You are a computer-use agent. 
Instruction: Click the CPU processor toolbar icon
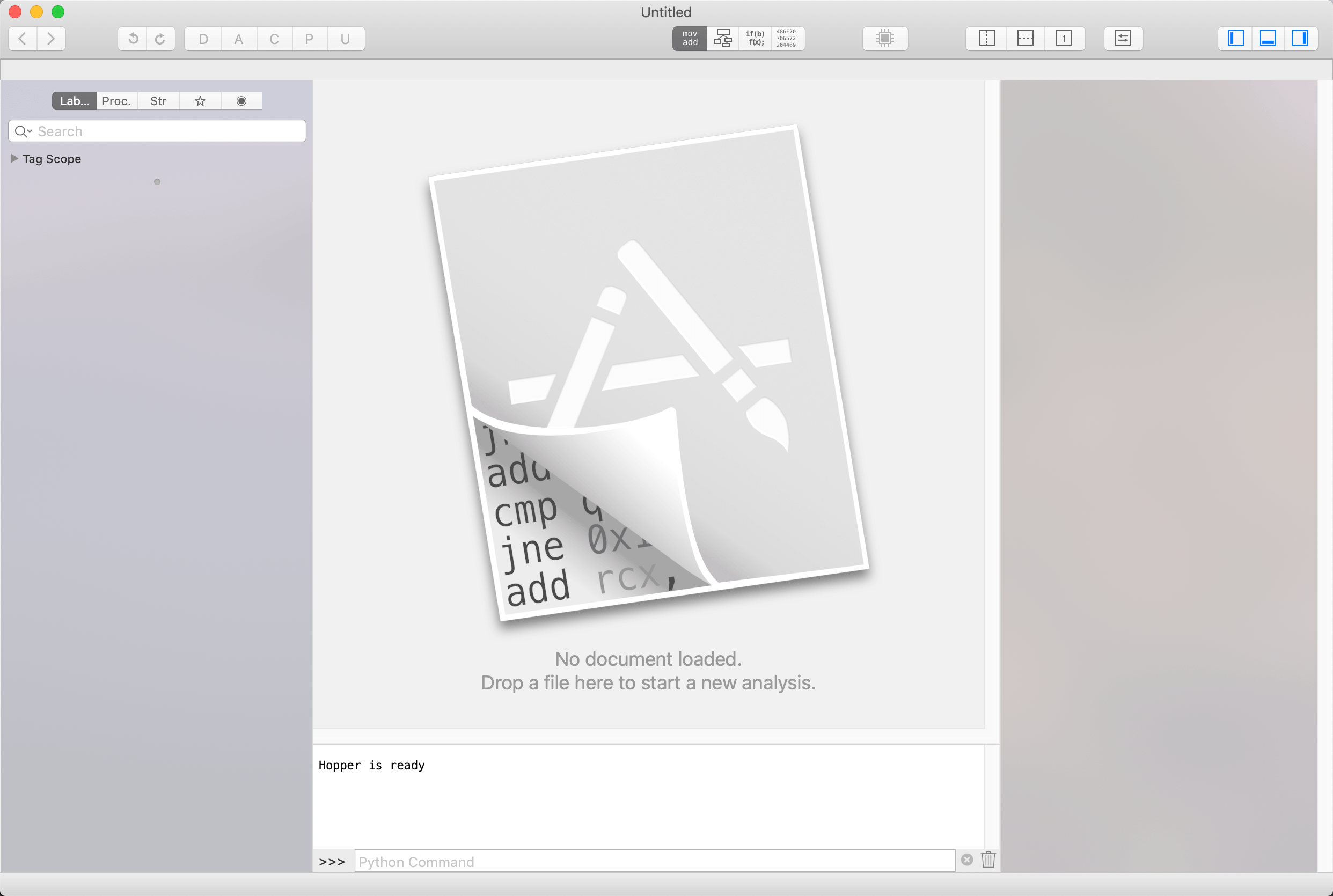pos(884,38)
